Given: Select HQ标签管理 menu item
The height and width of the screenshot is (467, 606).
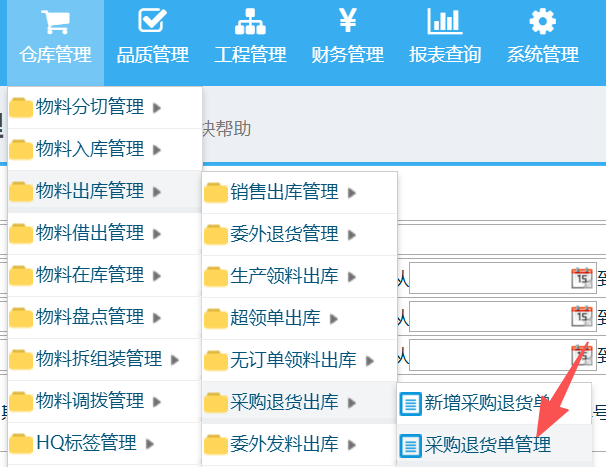Looking at the screenshot, I should pyautogui.click(x=85, y=442).
